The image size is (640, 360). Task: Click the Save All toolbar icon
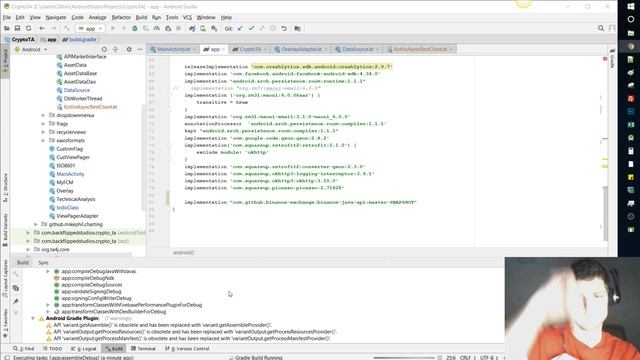tap(17, 28)
